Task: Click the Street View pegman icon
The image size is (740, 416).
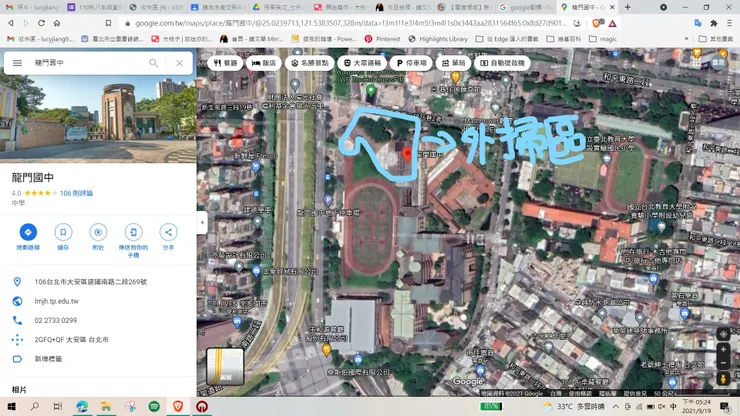Action: (723, 378)
